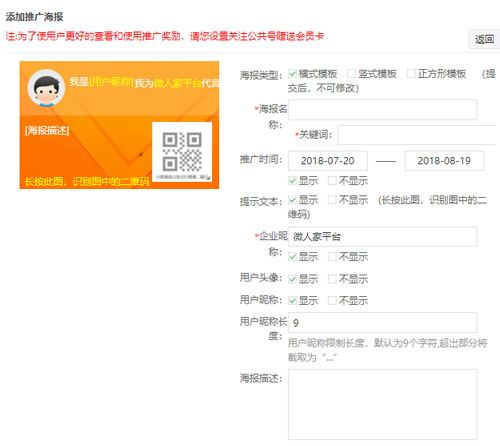Focus the 海报名称 input field
The image size is (500, 446).
[x=382, y=110]
